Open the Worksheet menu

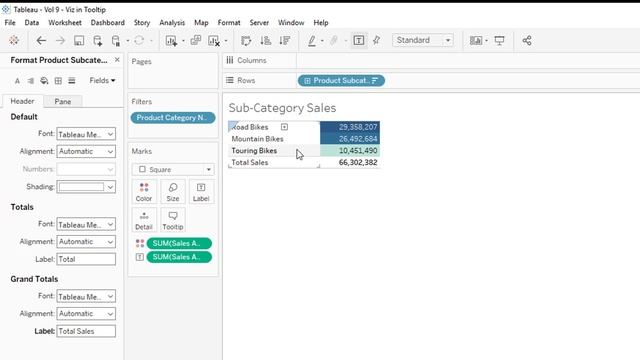tap(65, 22)
